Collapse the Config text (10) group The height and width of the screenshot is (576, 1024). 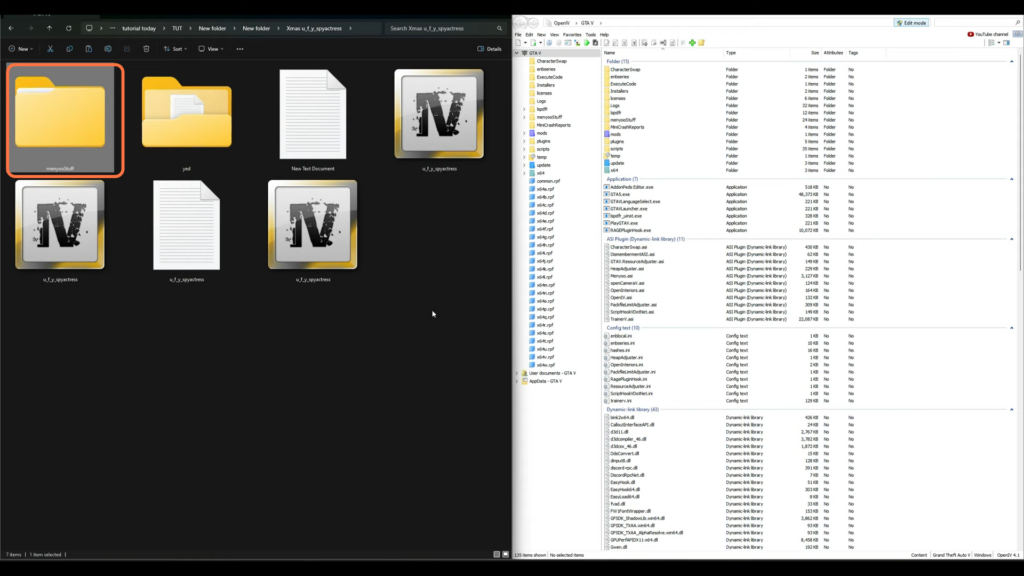(x=1012, y=328)
